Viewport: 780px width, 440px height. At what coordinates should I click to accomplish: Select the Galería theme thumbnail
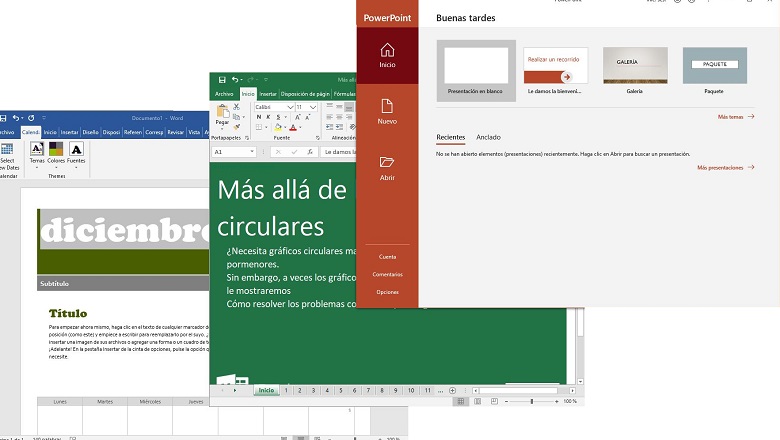tap(635, 65)
